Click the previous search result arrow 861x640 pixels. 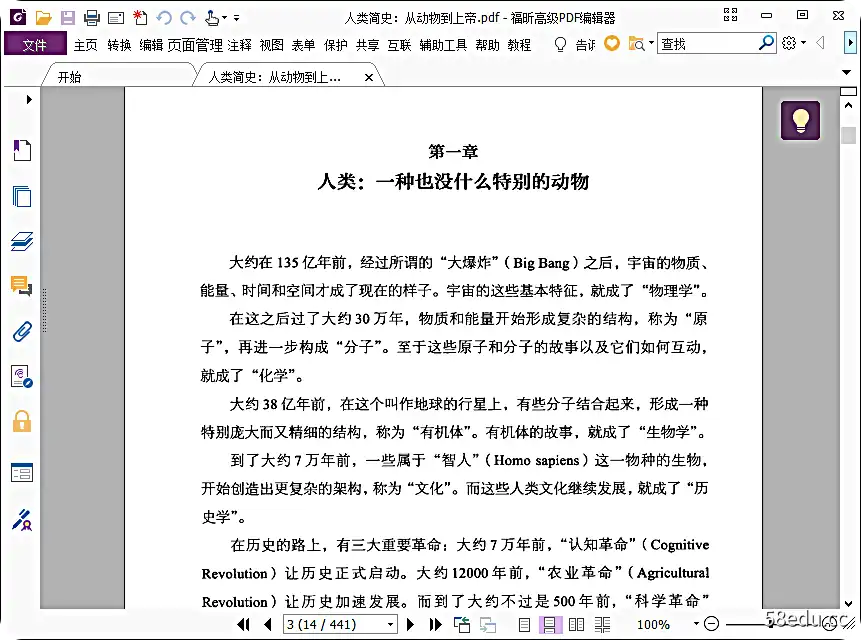(820, 42)
